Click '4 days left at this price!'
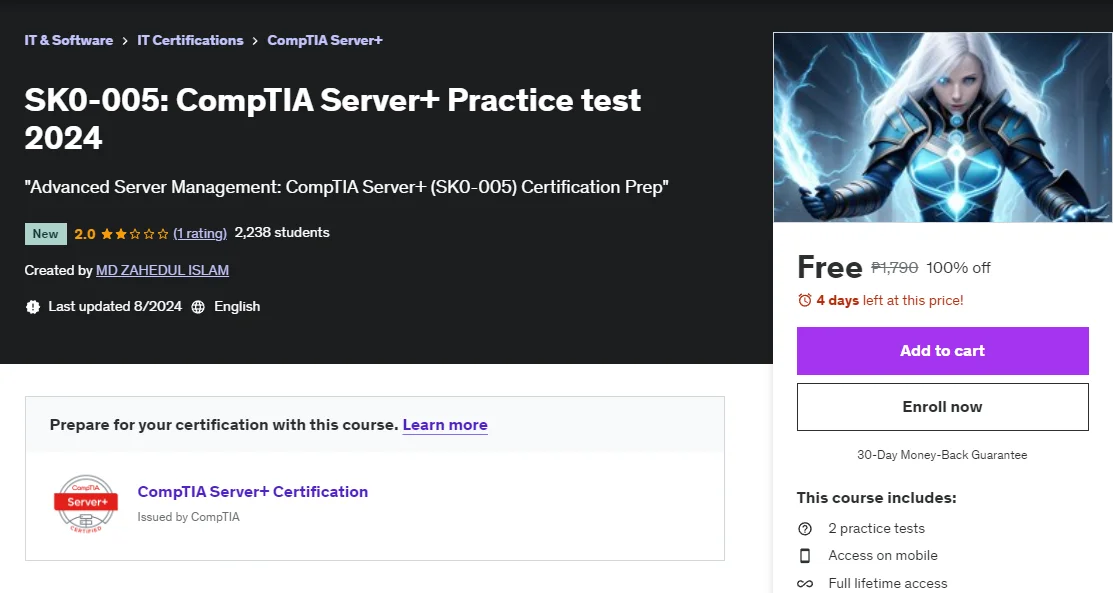The image size is (1113, 593). [889, 300]
